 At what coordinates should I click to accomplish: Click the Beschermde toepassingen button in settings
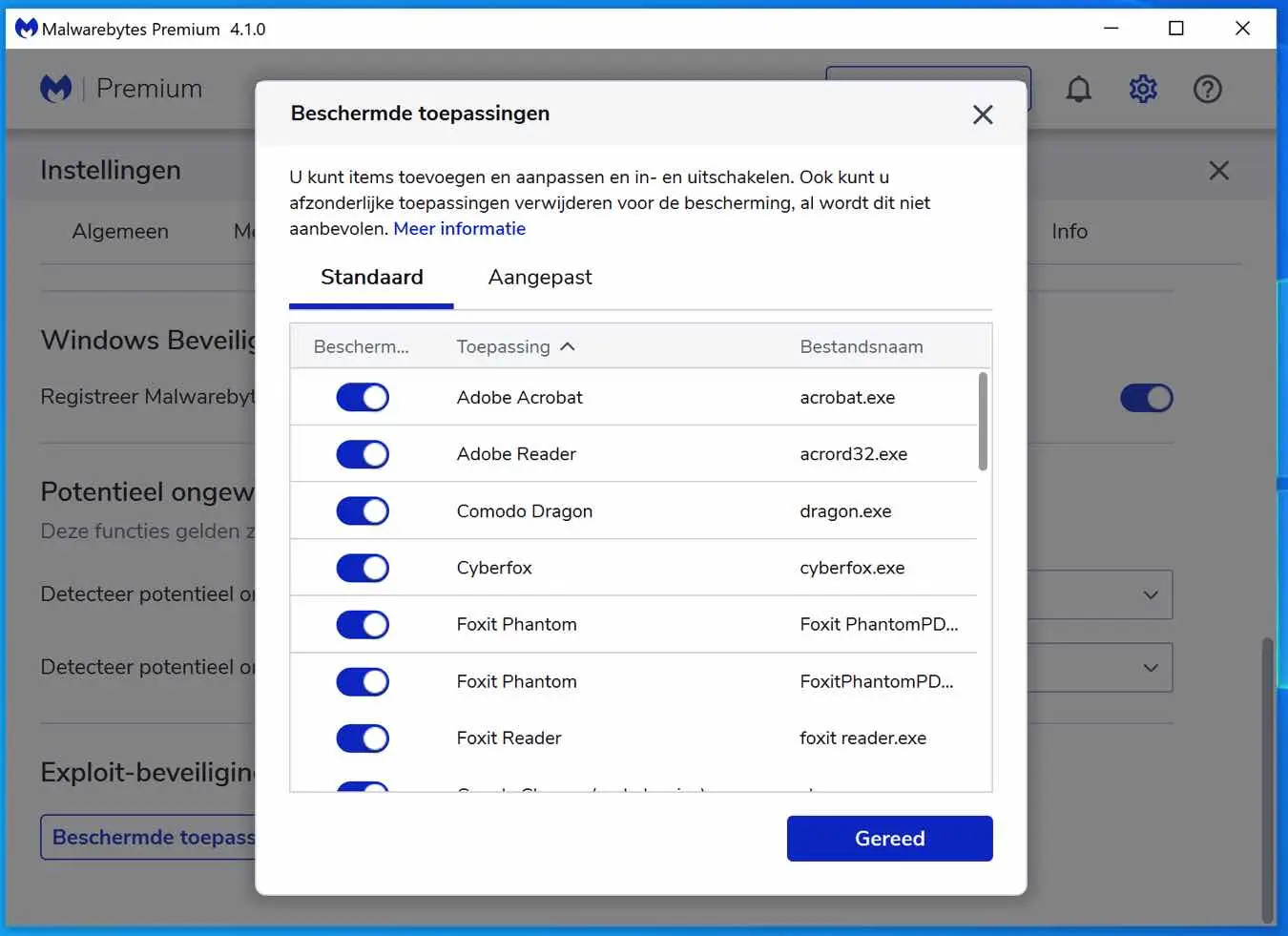[148, 837]
